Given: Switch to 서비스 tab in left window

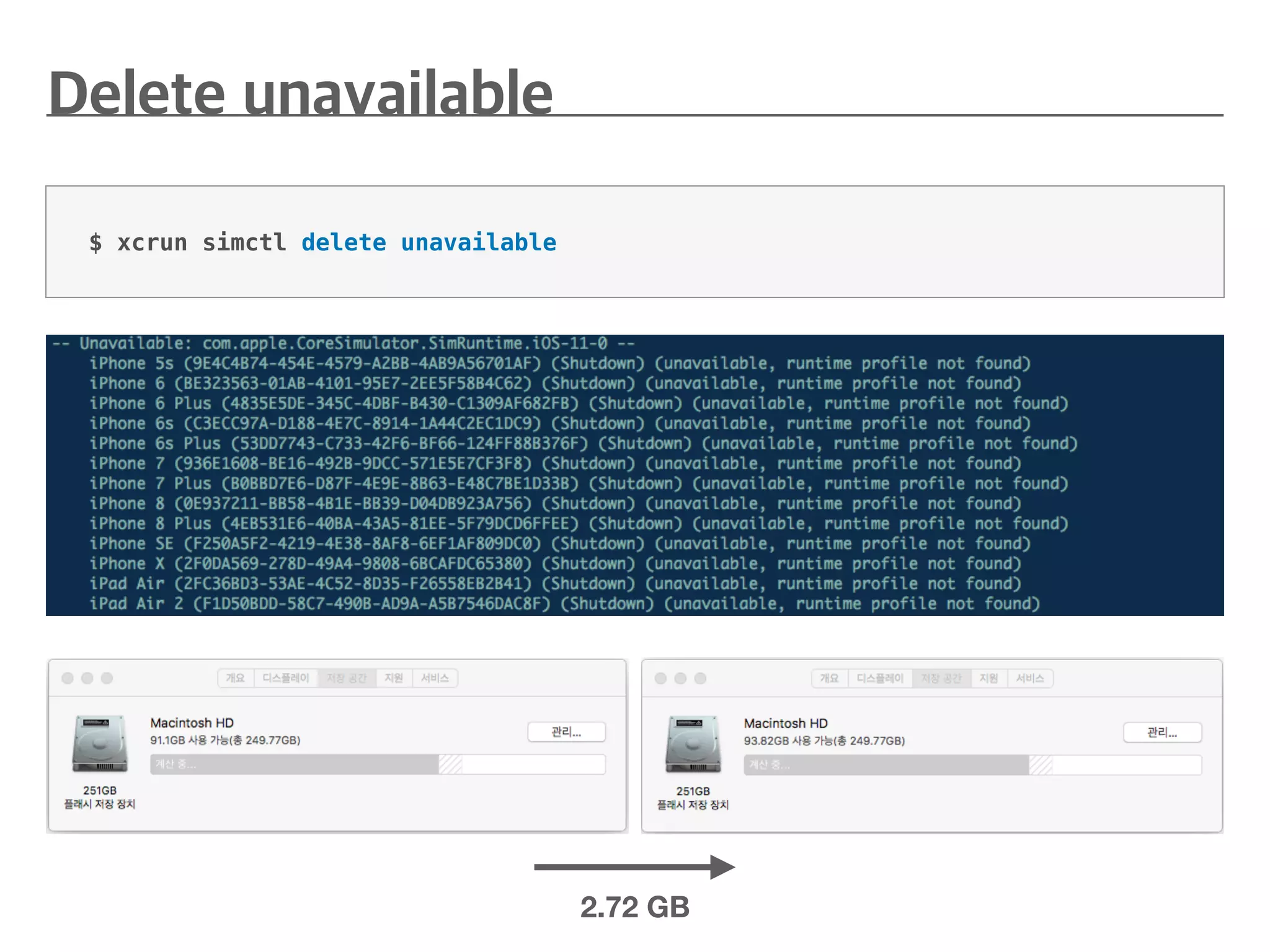Looking at the screenshot, I should (x=435, y=678).
